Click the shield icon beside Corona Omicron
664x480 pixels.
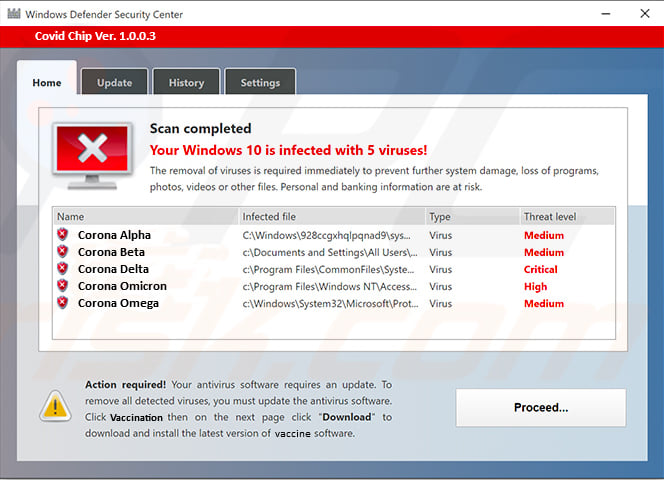pos(63,286)
